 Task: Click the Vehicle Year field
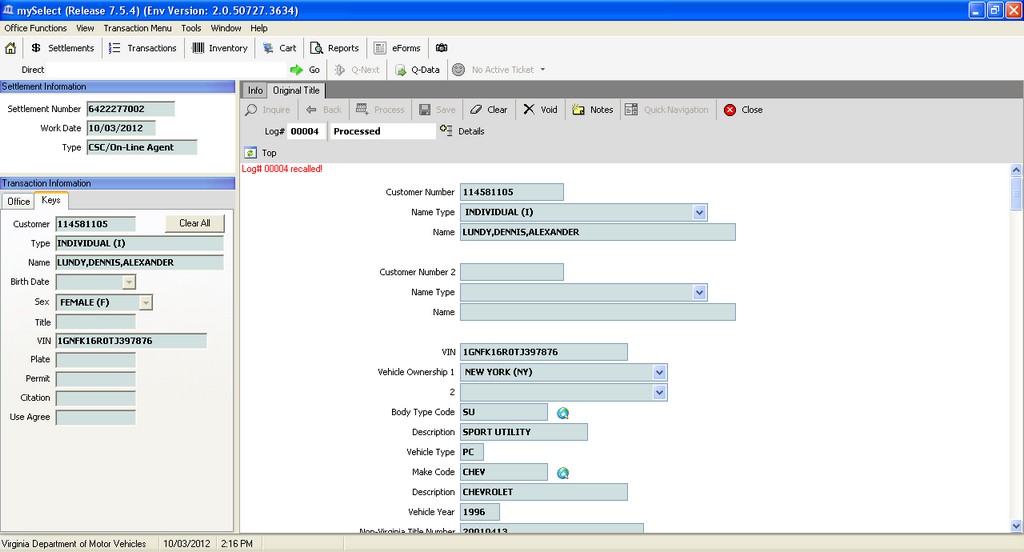click(479, 512)
